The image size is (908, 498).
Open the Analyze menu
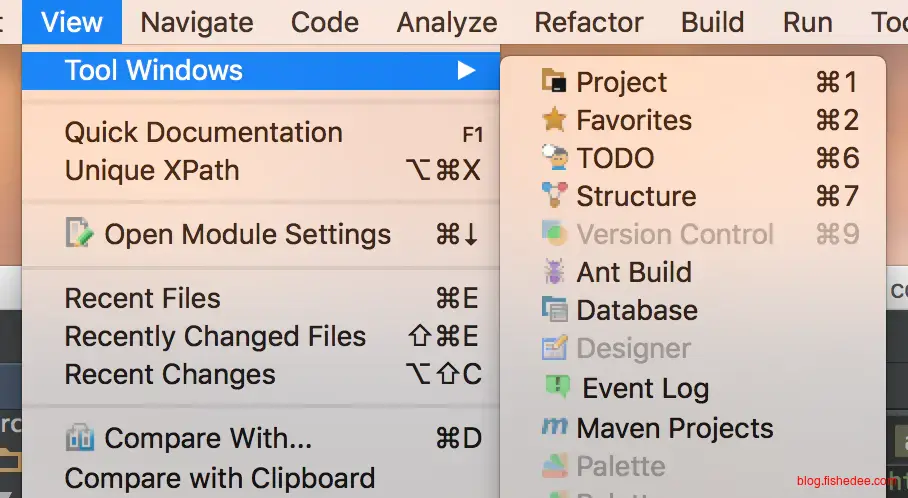click(x=446, y=22)
